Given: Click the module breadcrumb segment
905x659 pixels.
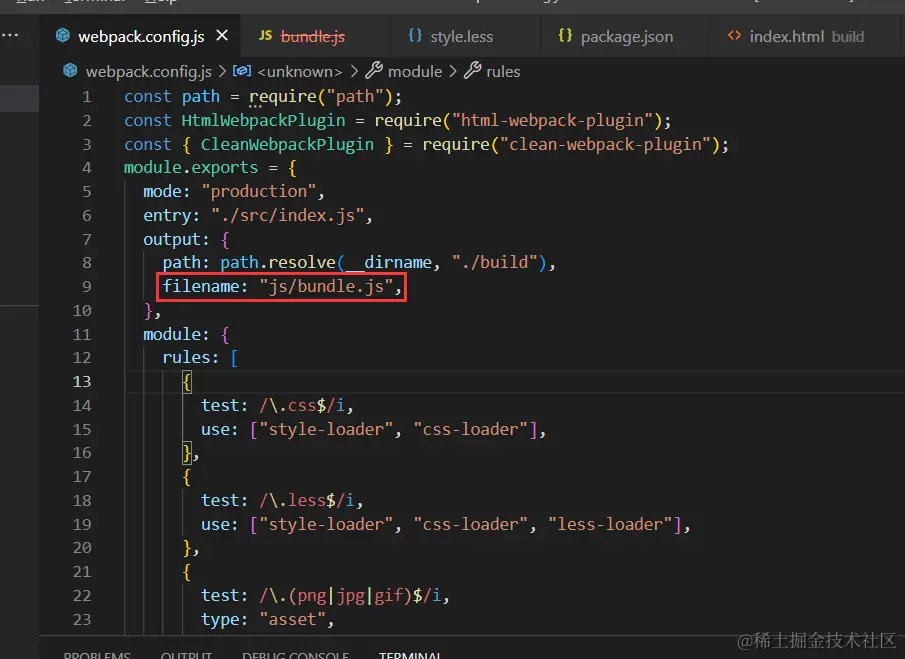Looking at the screenshot, I should [415, 72].
